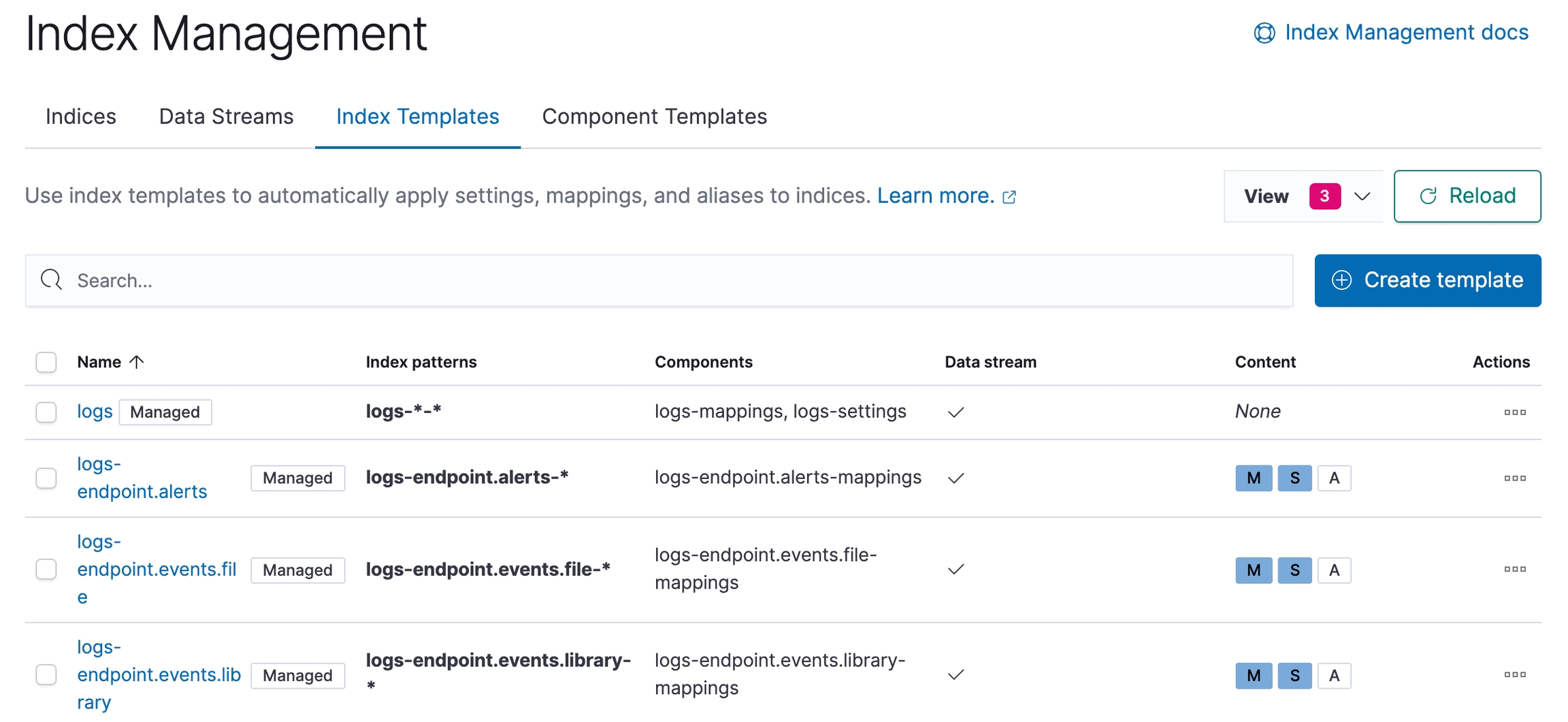The image size is (1568, 722).
Task: Reload the index templates list
Action: (1467, 197)
